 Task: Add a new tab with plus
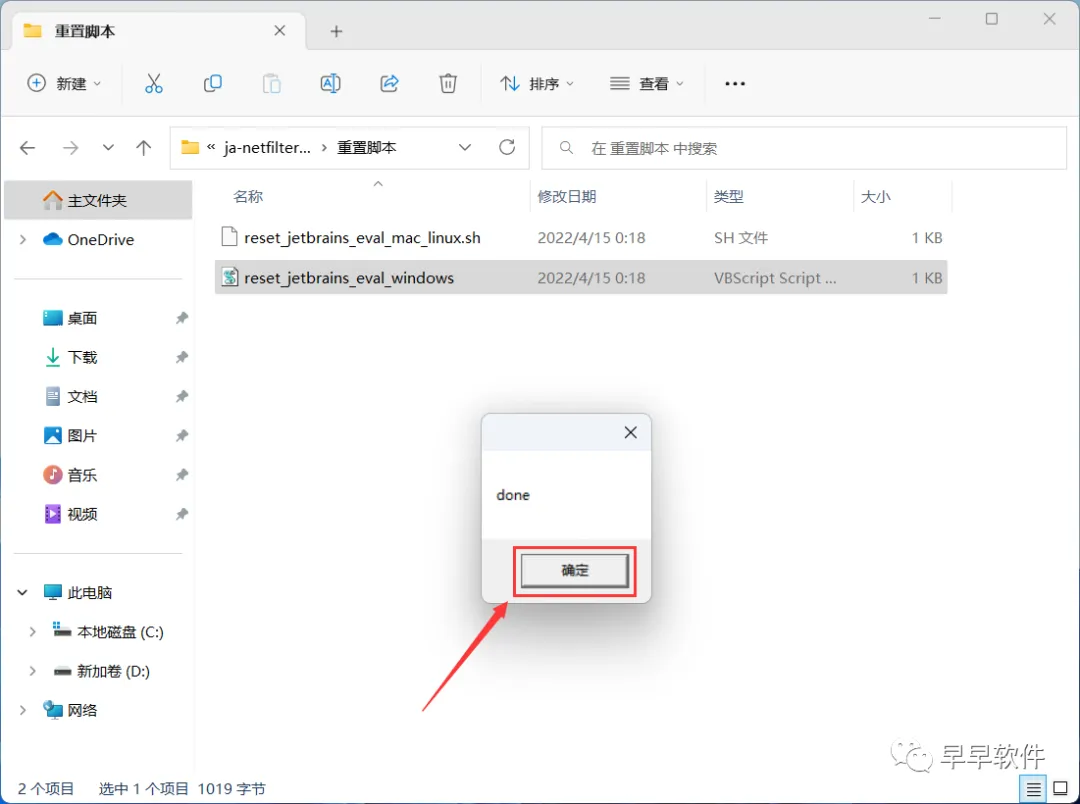point(336,31)
